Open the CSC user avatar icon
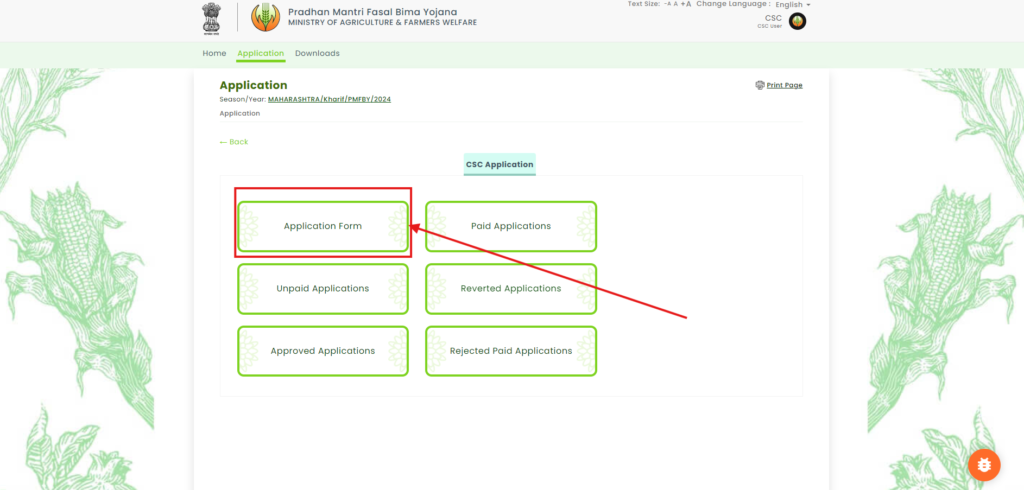Image resolution: width=1024 pixels, height=490 pixels. [x=797, y=21]
